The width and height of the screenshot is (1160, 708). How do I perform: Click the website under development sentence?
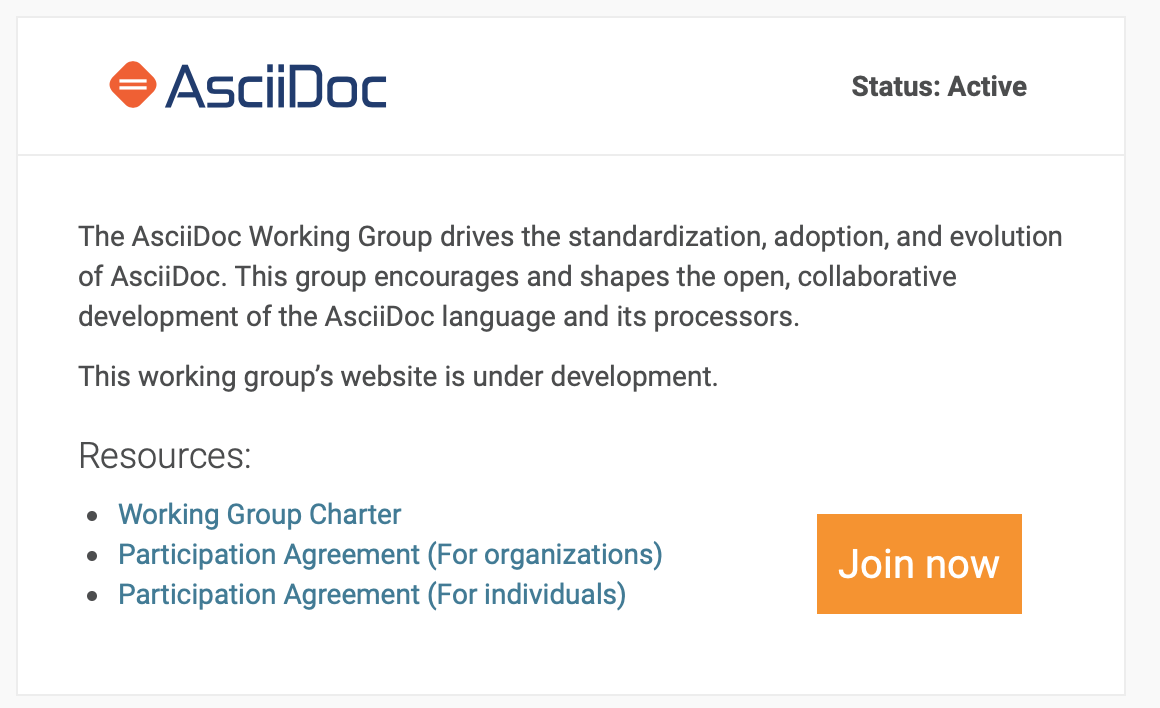coord(398,377)
